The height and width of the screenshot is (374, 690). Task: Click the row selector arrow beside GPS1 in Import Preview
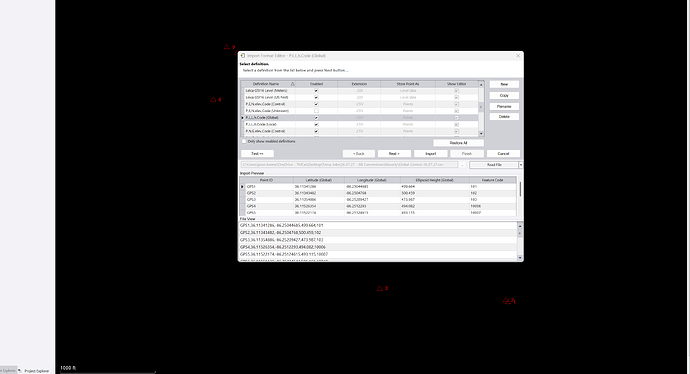click(x=242, y=187)
